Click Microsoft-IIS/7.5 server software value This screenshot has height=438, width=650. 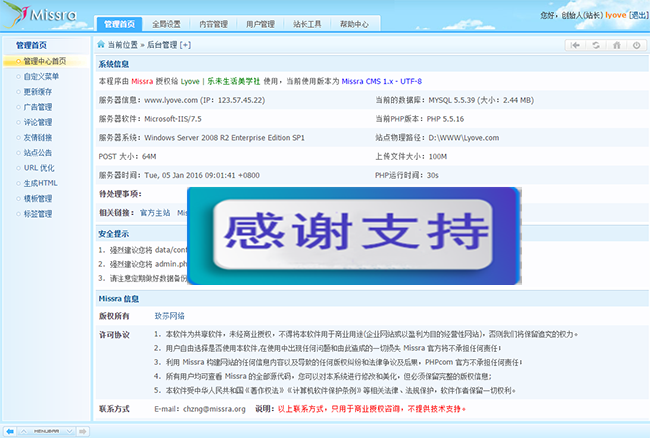click(173, 119)
